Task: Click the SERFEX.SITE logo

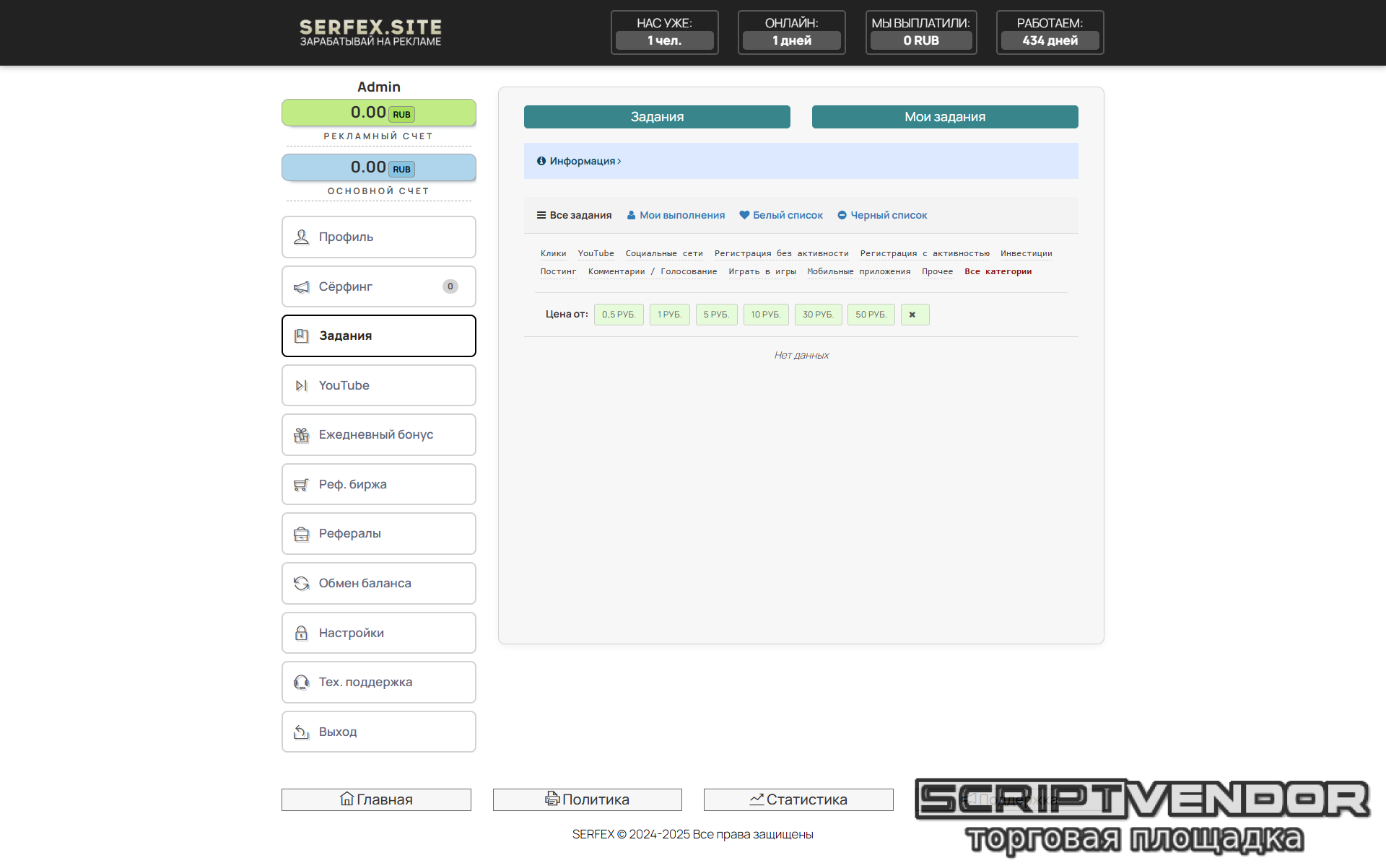Action: point(370,32)
